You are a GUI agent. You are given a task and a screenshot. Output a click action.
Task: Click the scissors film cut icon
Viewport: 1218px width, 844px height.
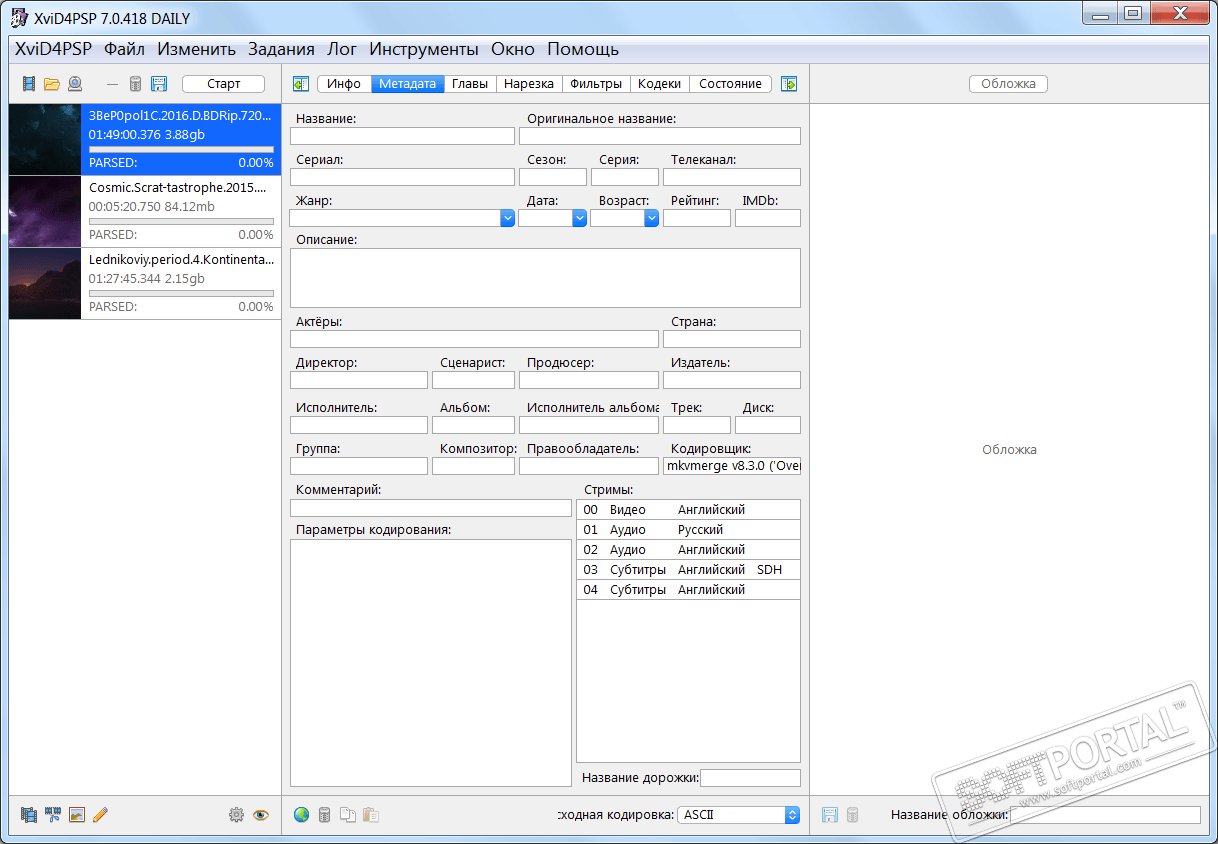point(53,815)
